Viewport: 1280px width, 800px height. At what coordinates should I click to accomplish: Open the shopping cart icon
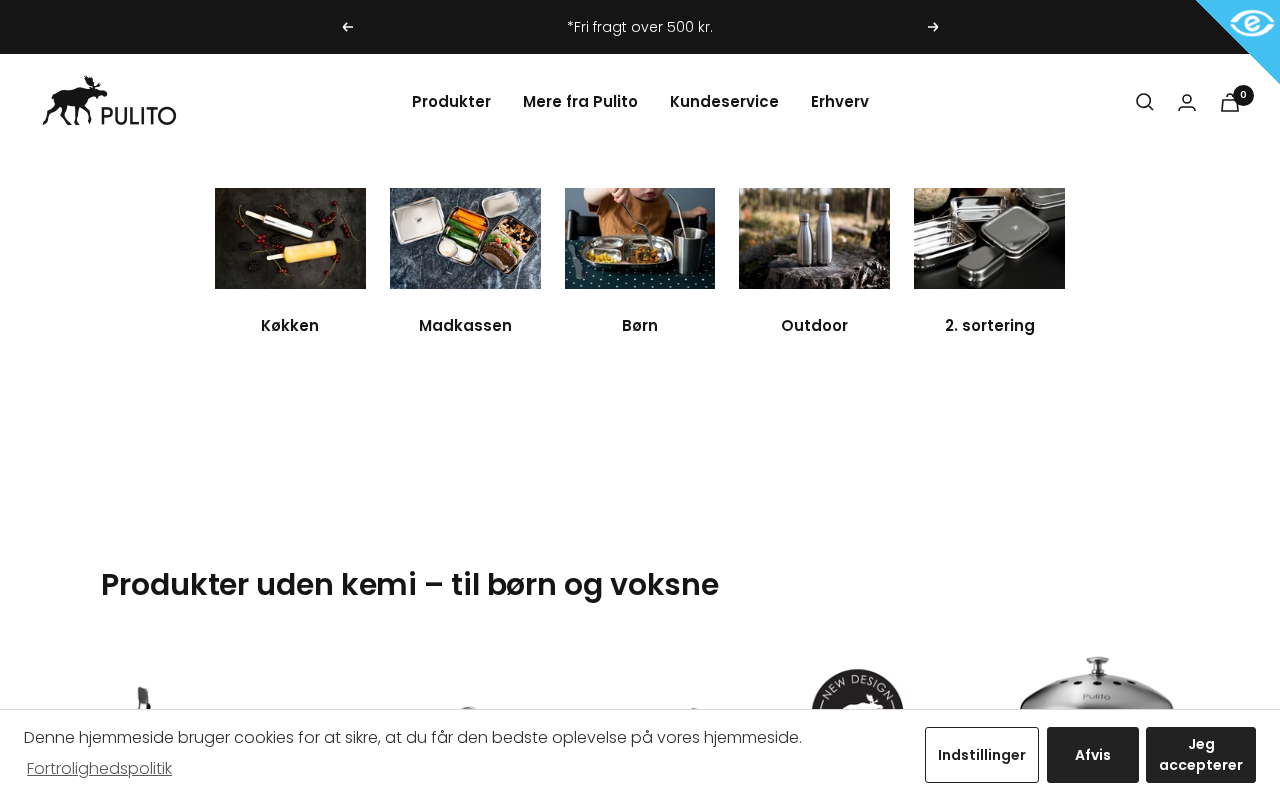point(1231,102)
